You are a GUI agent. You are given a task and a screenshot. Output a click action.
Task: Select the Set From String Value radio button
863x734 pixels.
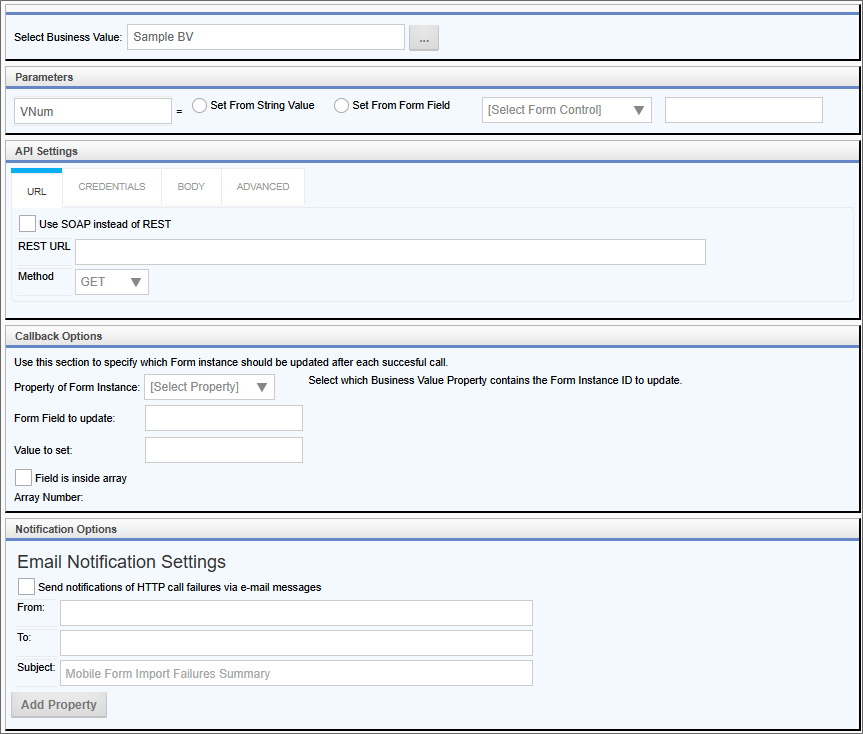pyautogui.click(x=200, y=106)
